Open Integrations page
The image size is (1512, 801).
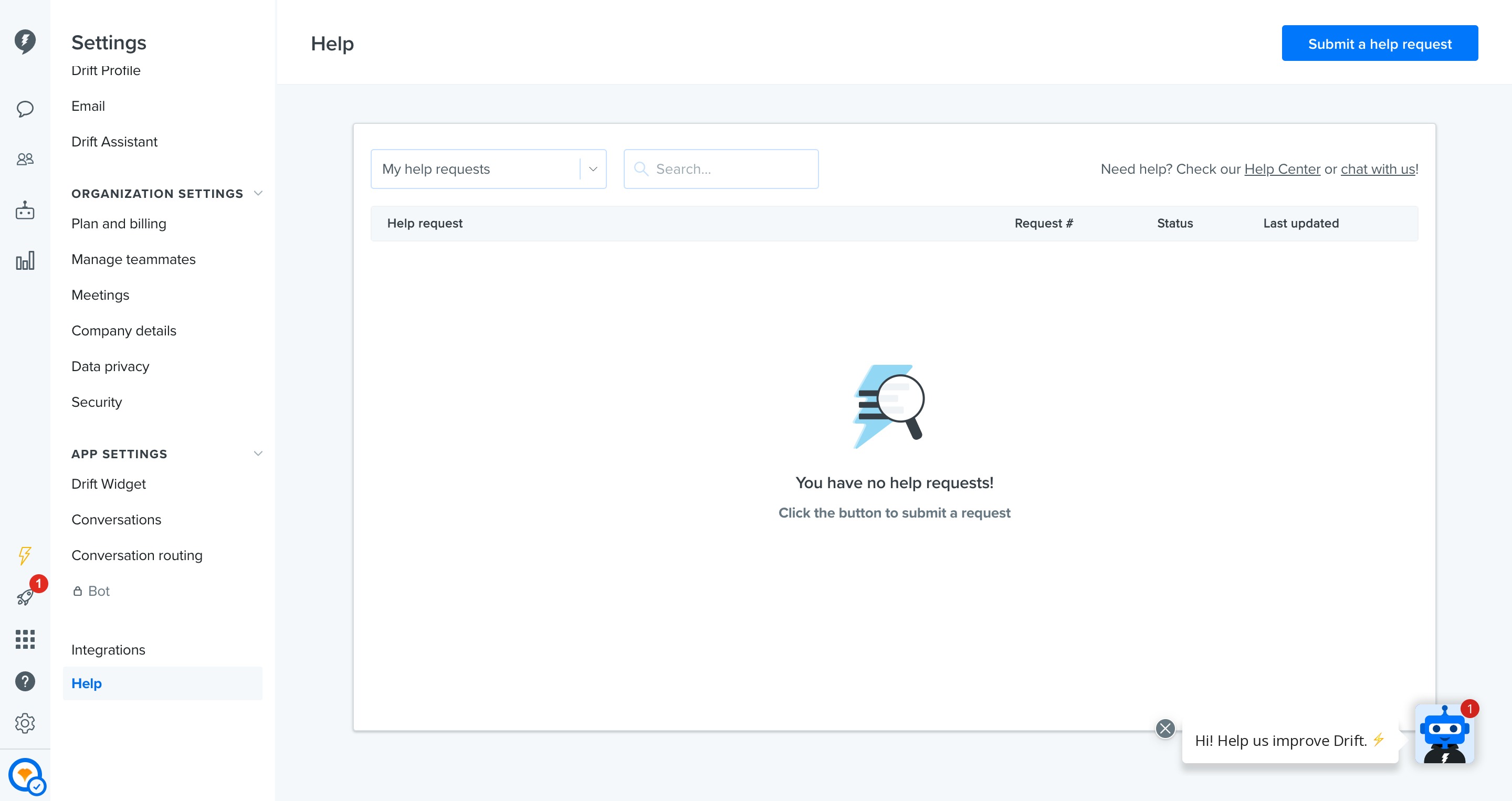click(108, 650)
